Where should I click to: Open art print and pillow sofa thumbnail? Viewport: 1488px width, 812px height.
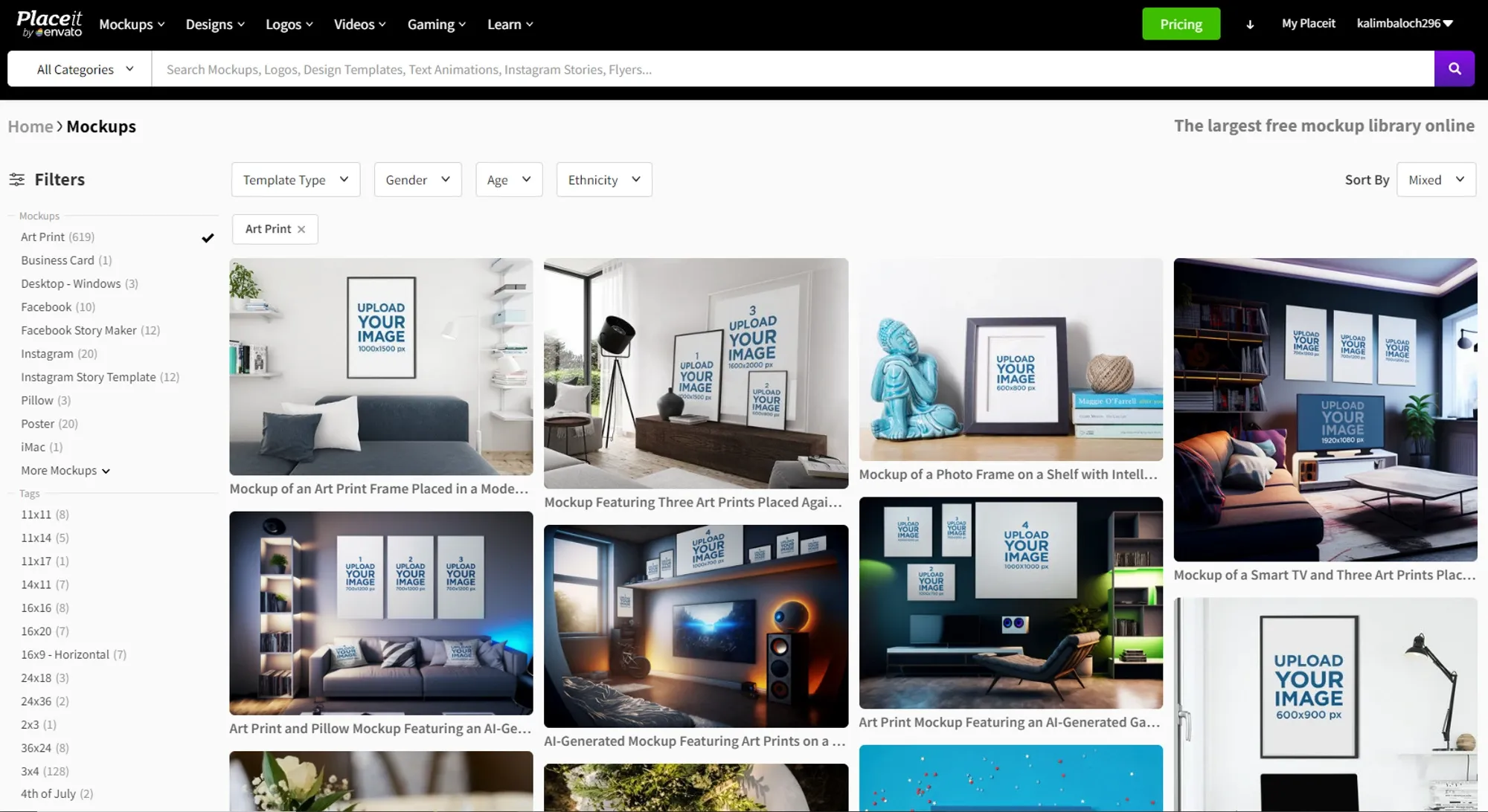point(381,613)
